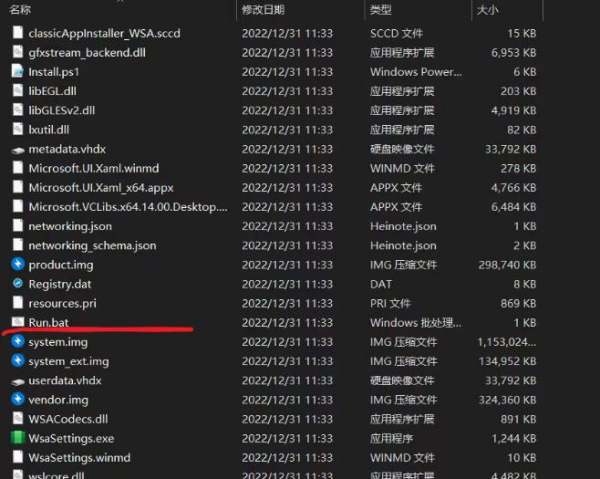Select the file name networking_schema.json
This screenshot has width=600, height=479.
pos(92,246)
